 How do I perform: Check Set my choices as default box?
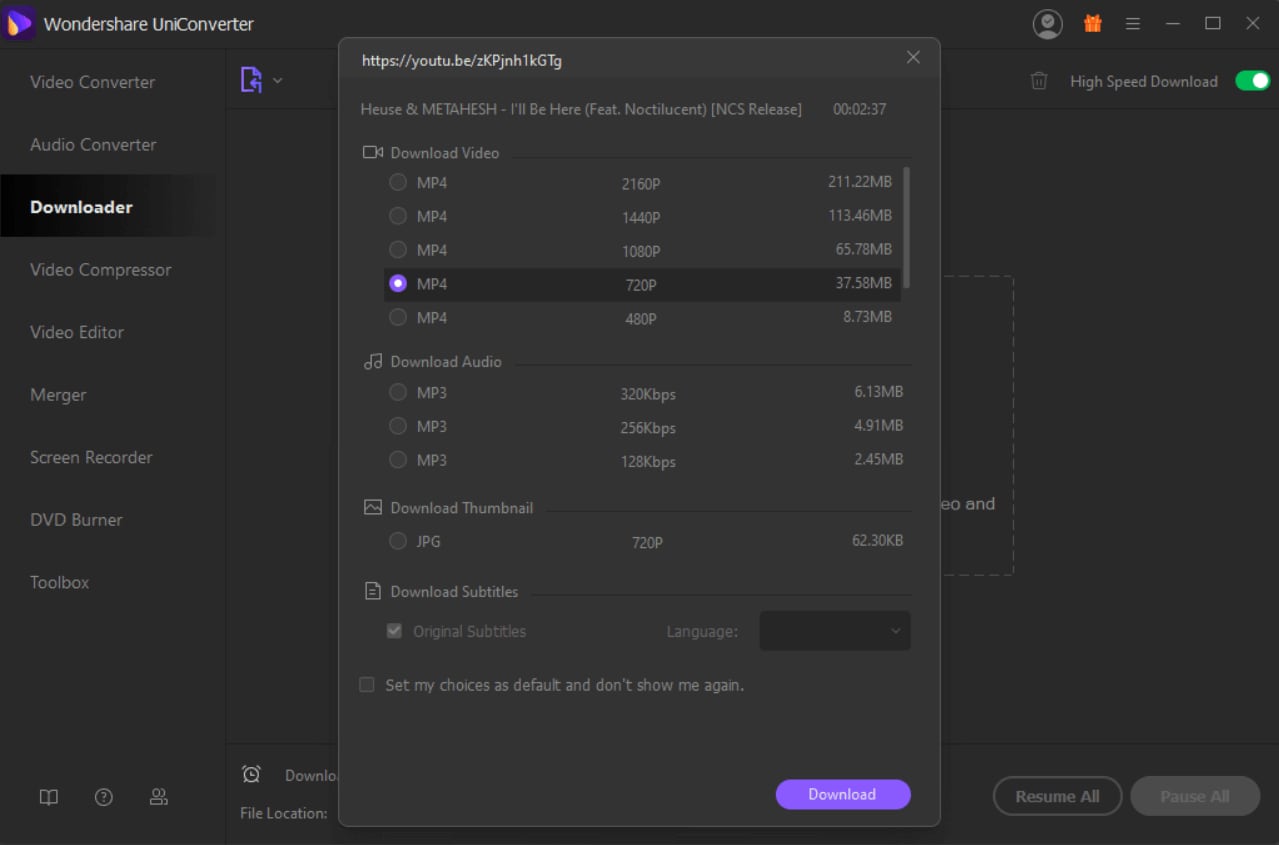(x=367, y=685)
